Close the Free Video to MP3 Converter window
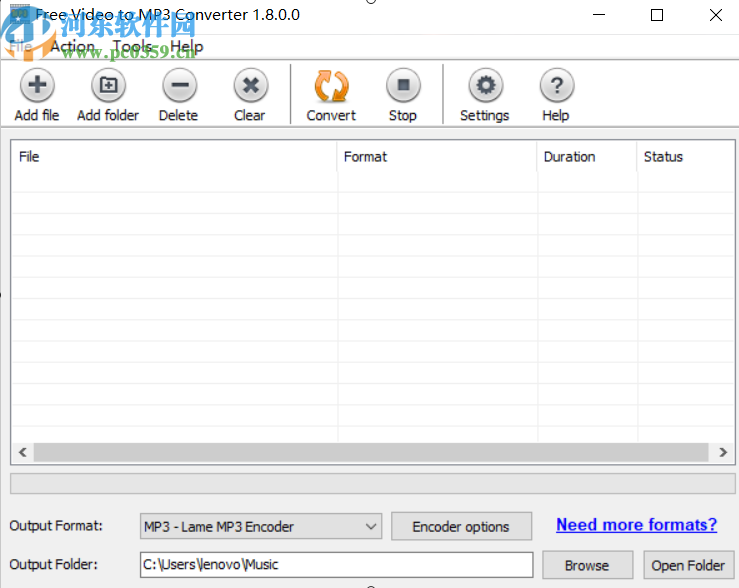This screenshot has width=739, height=588. coord(715,15)
